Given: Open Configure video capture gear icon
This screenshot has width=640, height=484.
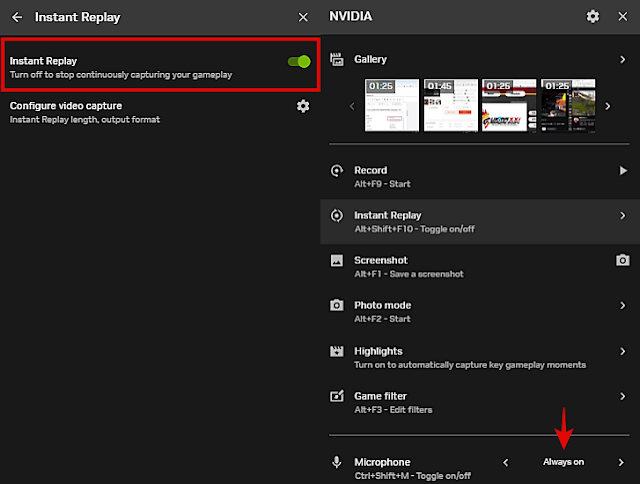Looking at the screenshot, I should 302,106.
